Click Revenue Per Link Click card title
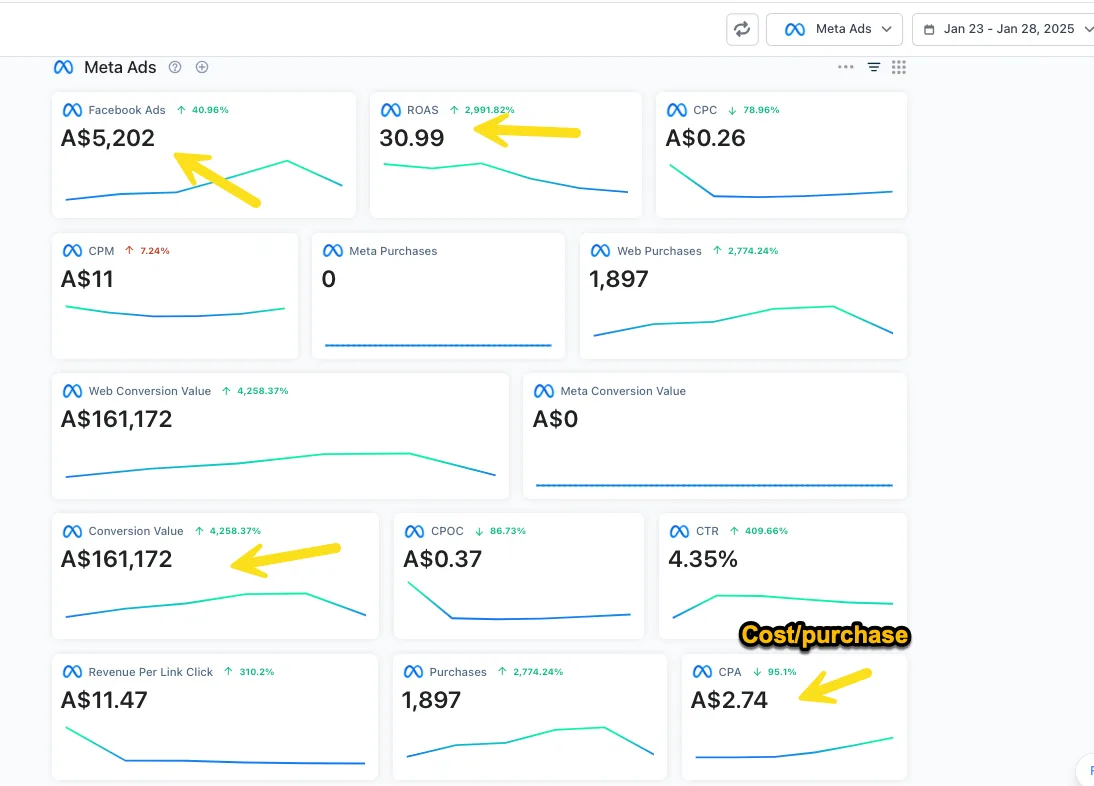 [151, 672]
